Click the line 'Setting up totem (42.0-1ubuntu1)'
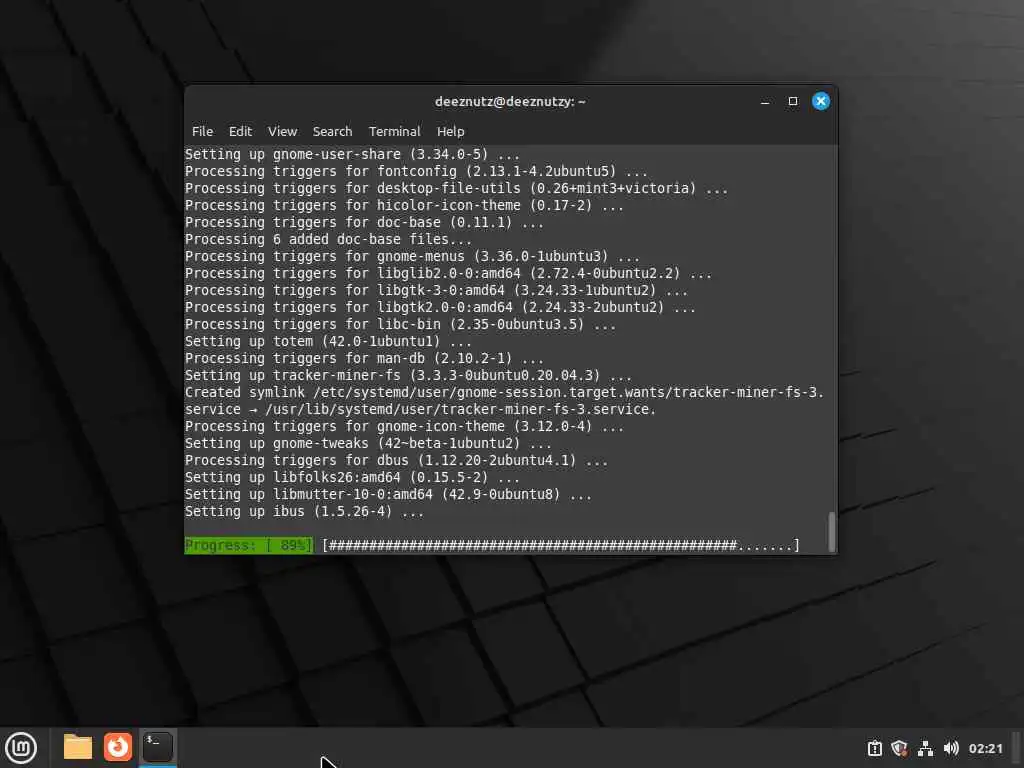The width and height of the screenshot is (1024, 768). click(328, 341)
